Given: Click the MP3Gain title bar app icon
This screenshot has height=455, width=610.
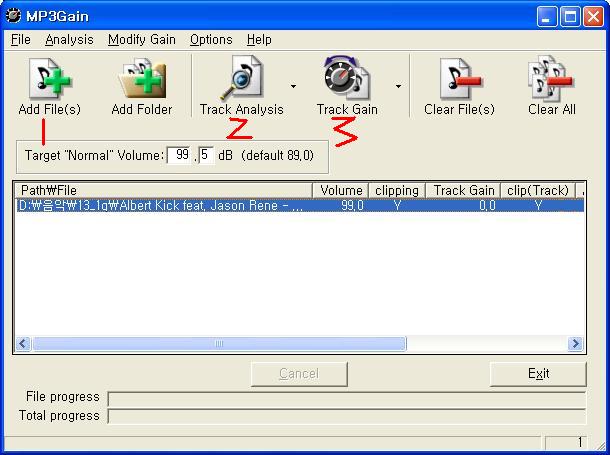Looking at the screenshot, I should tap(14, 16).
